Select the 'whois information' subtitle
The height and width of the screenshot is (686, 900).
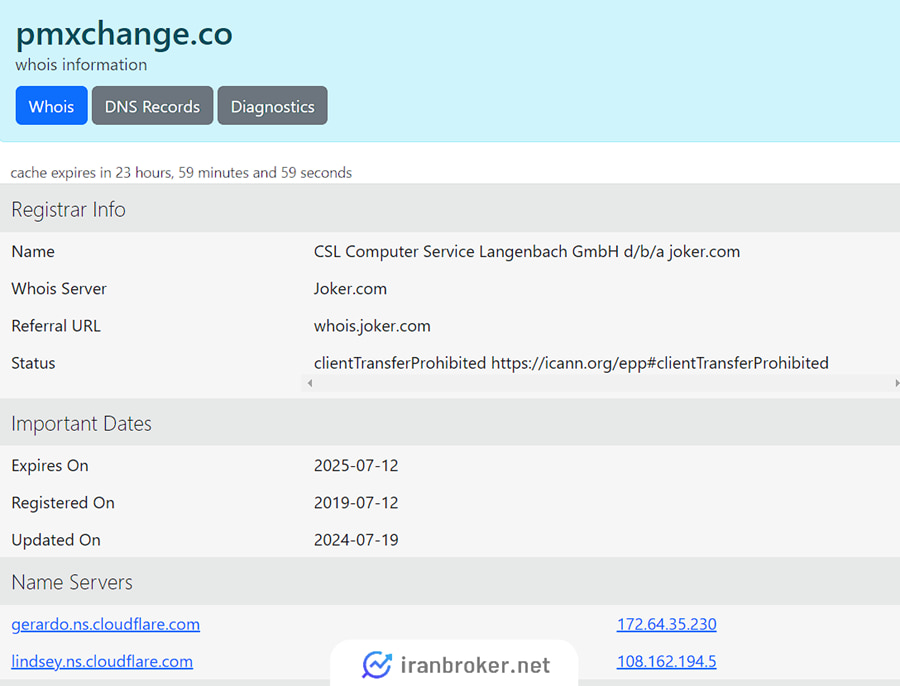(x=81, y=65)
